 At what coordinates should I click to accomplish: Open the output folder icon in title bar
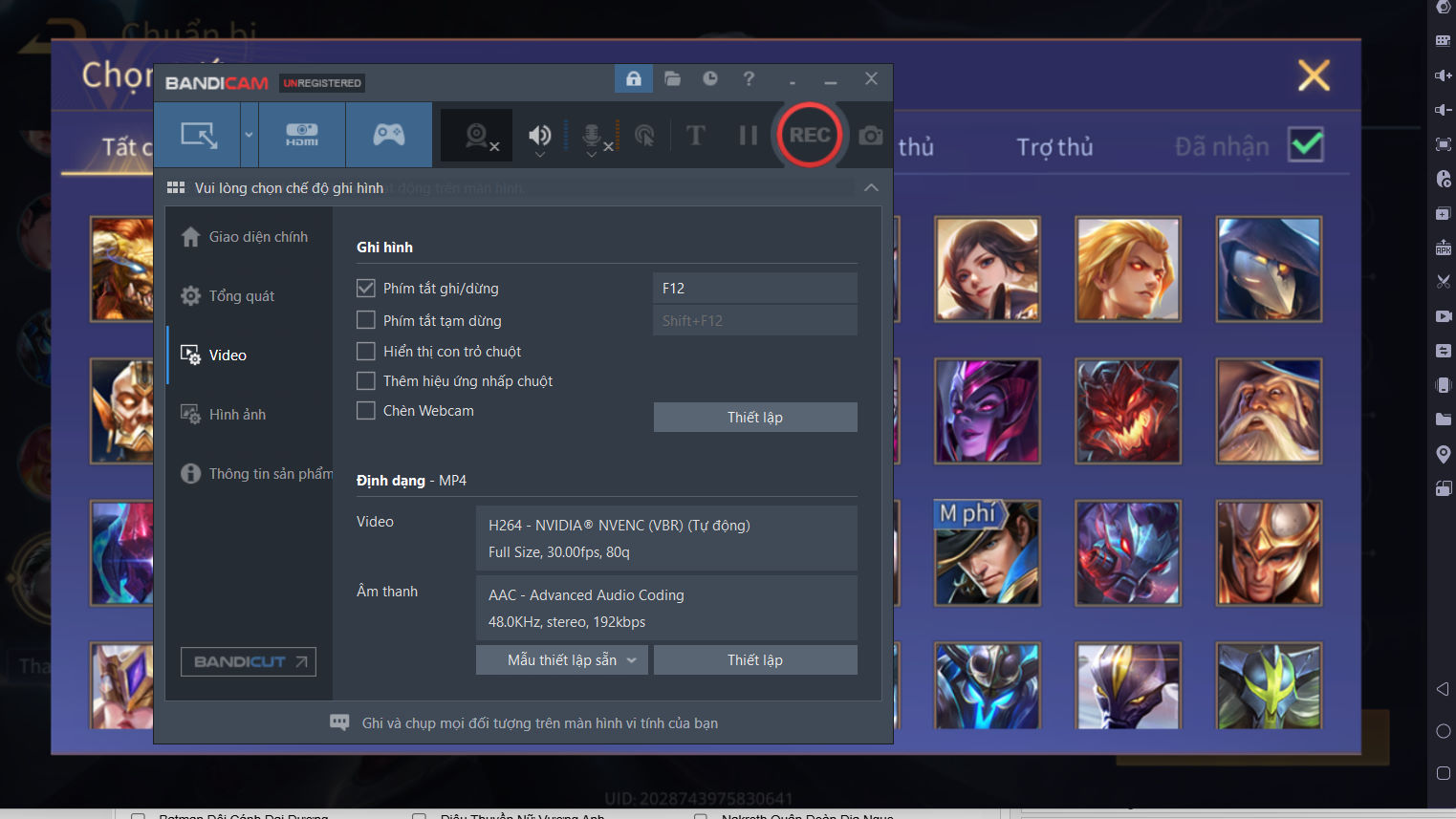click(673, 78)
